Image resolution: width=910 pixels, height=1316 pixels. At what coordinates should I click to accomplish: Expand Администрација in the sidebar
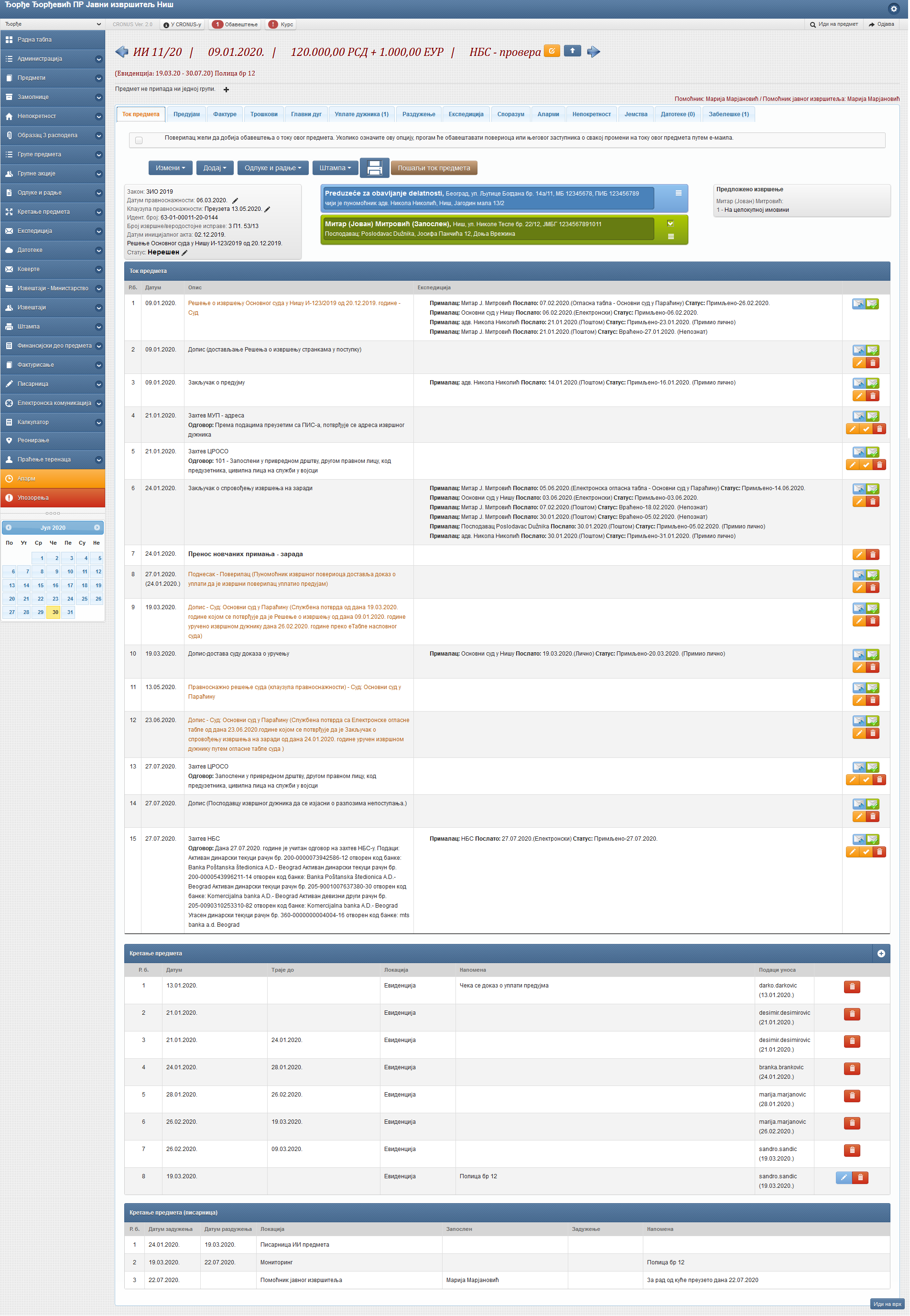point(53,59)
